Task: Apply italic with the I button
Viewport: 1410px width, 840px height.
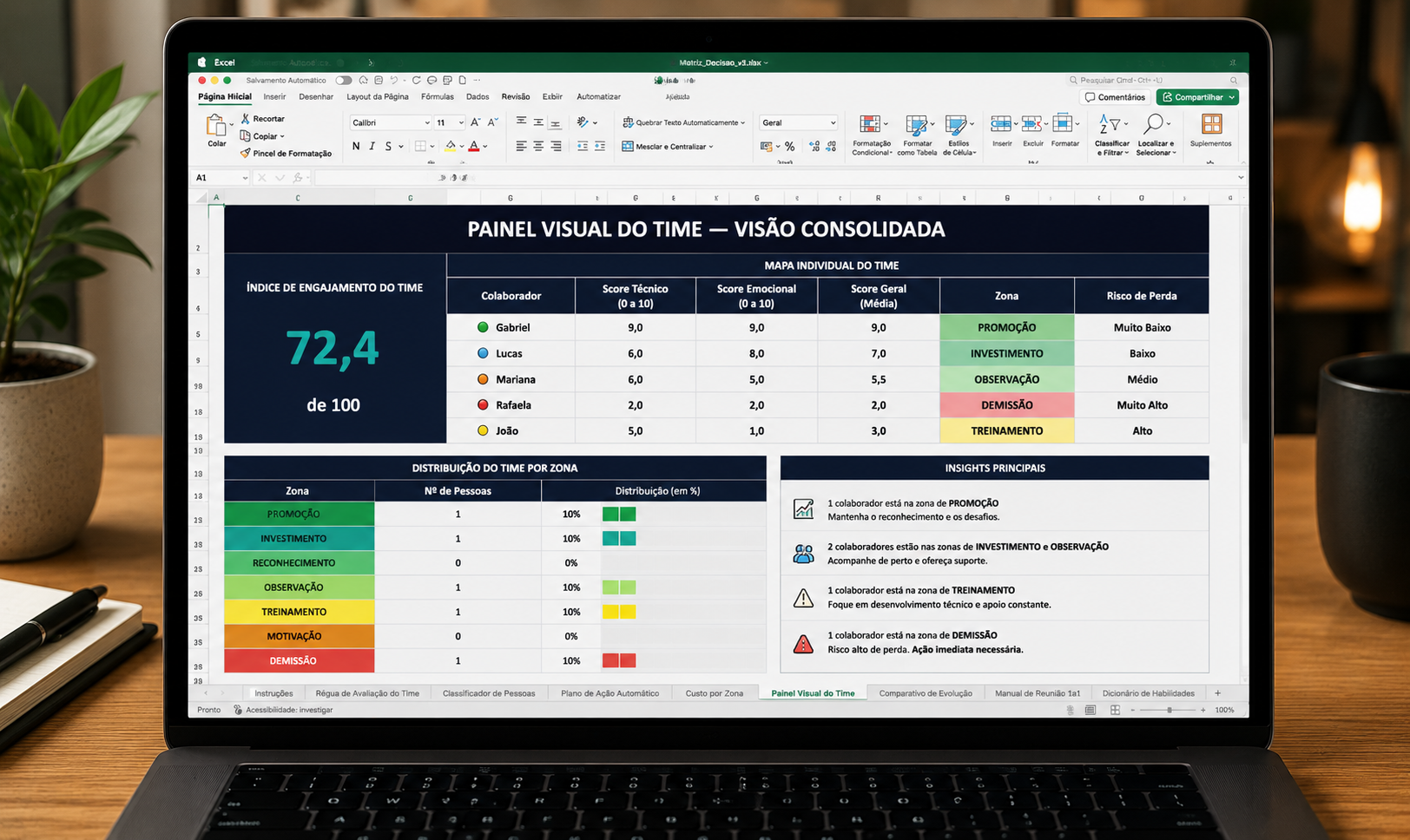Action: 372,147
